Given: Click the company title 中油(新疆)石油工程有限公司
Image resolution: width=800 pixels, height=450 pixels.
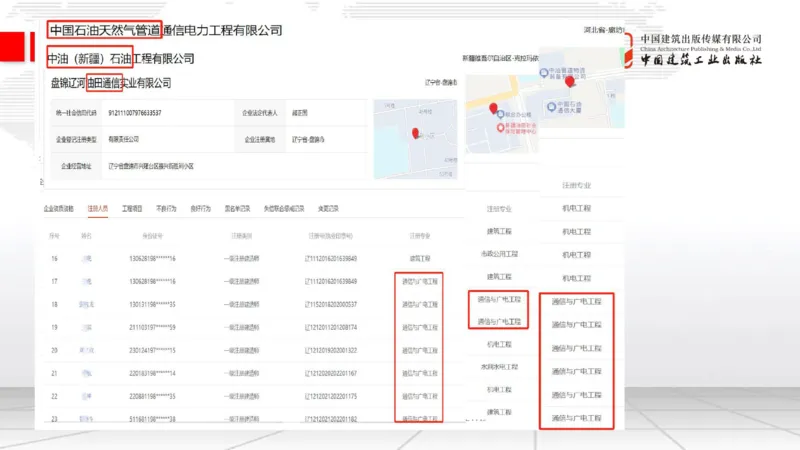Looking at the screenshot, I should pyautogui.click(x=121, y=59).
